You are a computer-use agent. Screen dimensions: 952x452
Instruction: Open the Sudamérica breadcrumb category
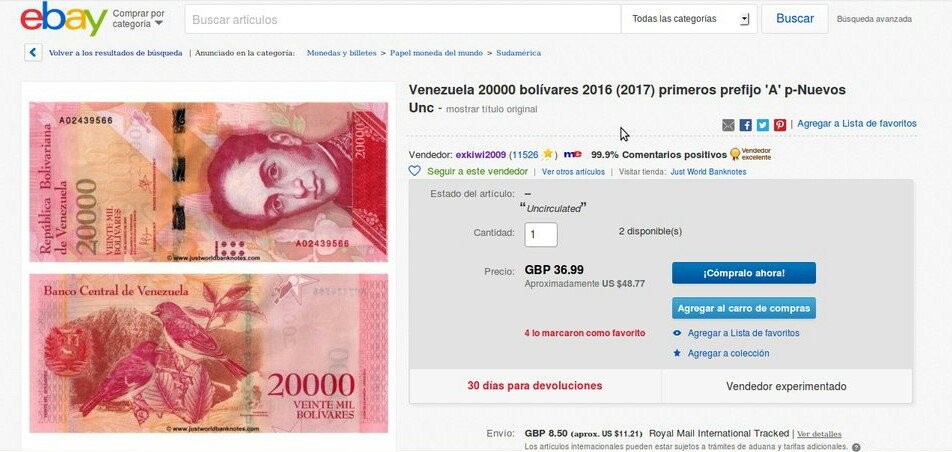tap(518, 53)
